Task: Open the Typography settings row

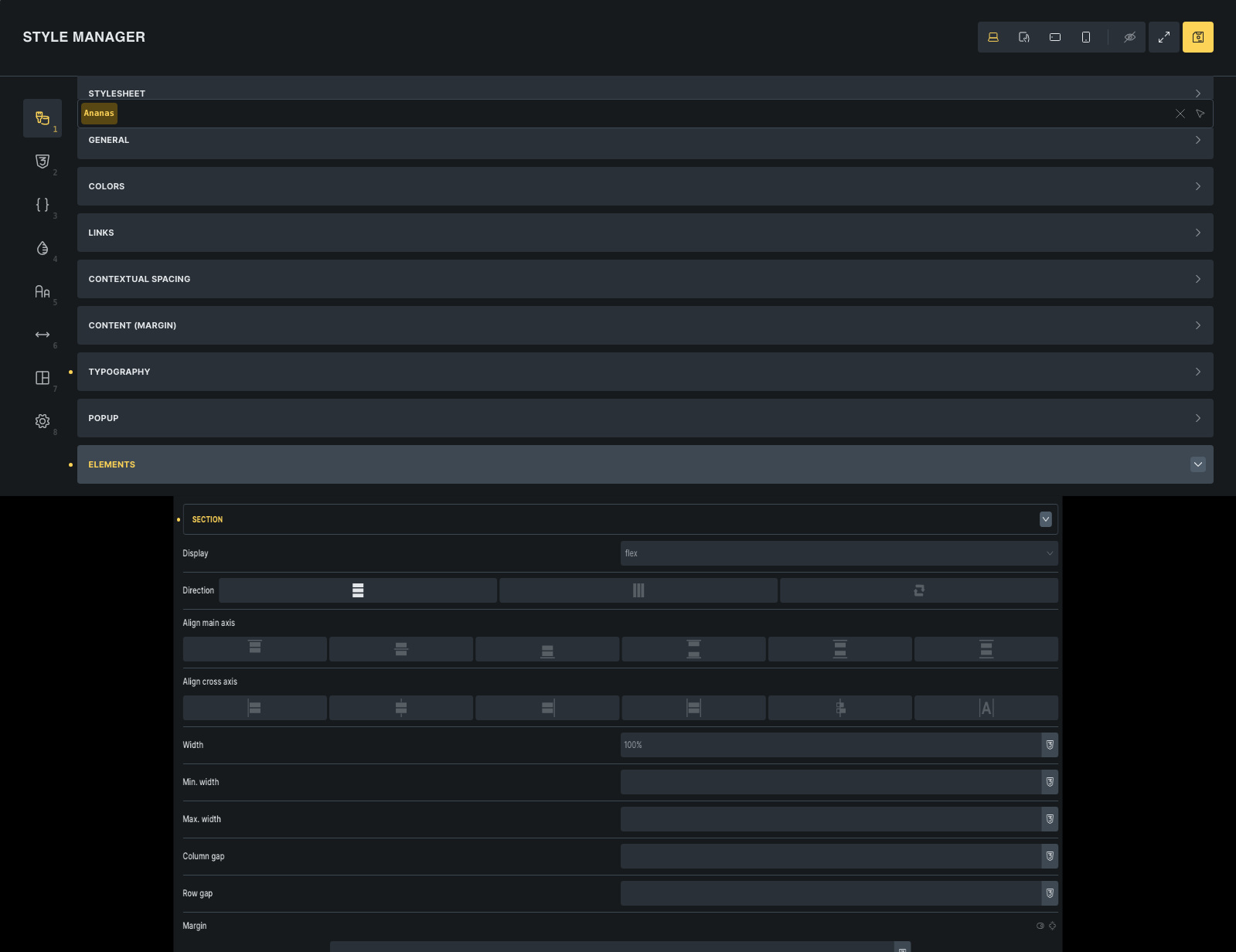Action: click(x=645, y=372)
